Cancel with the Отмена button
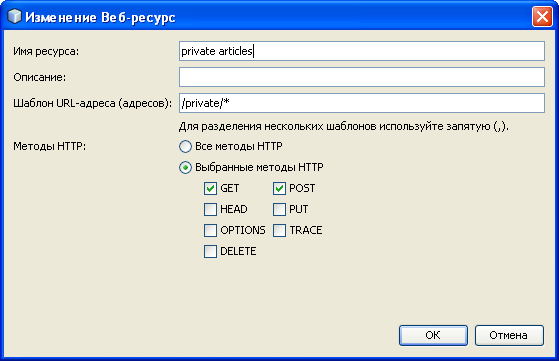 click(509, 335)
